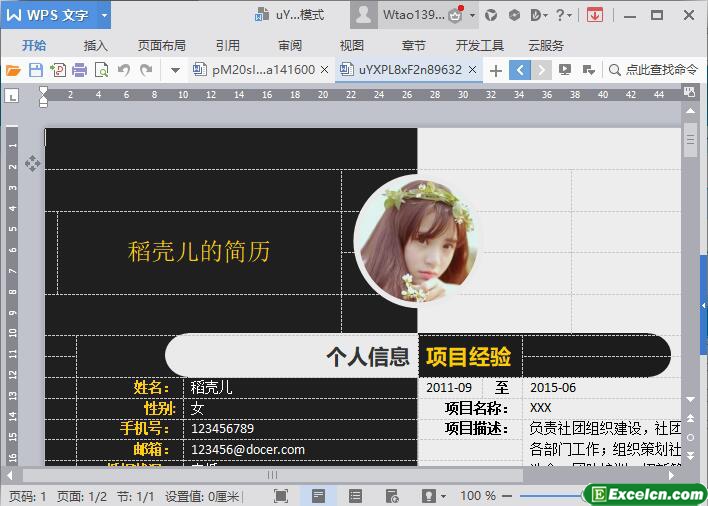Click the 点此查找命令 search box
Image resolution: width=708 pixels, height=506 pixels.
[x=653, y=70]
